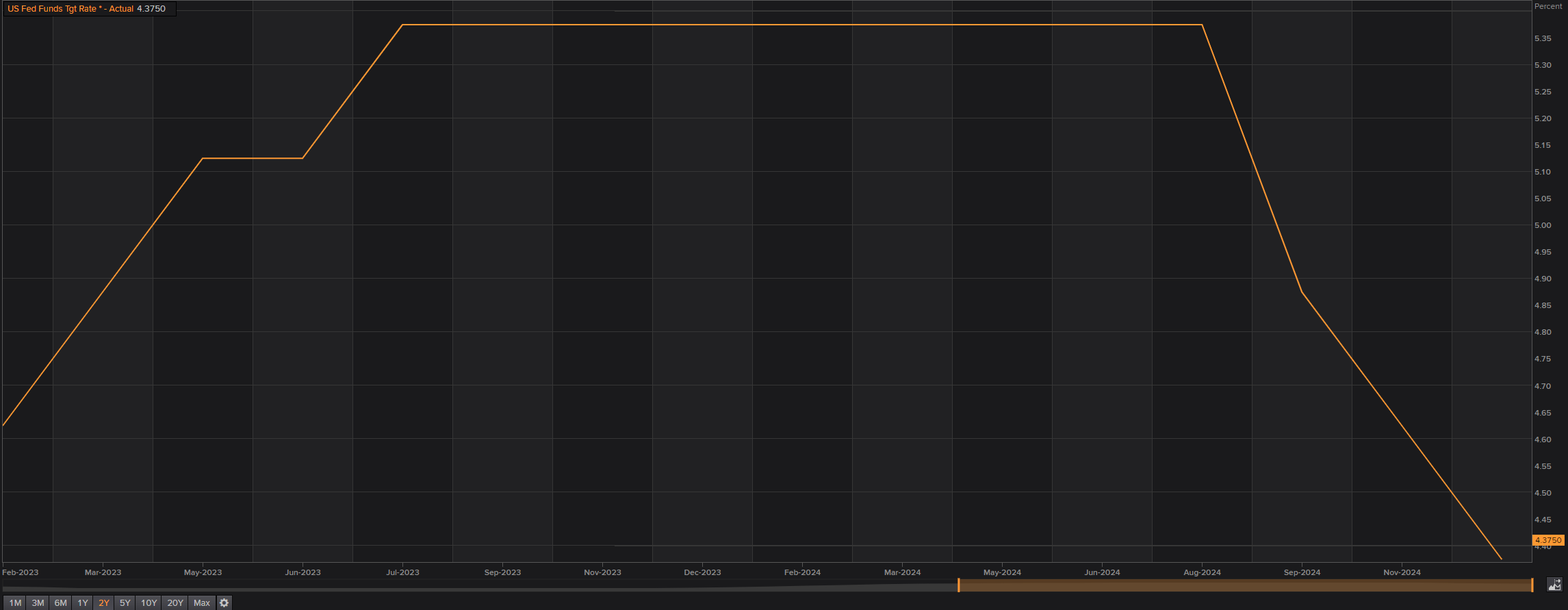Click the right handle of range slider
The height and width of the screenshot is (610, 1568).
click(1532, 585)
